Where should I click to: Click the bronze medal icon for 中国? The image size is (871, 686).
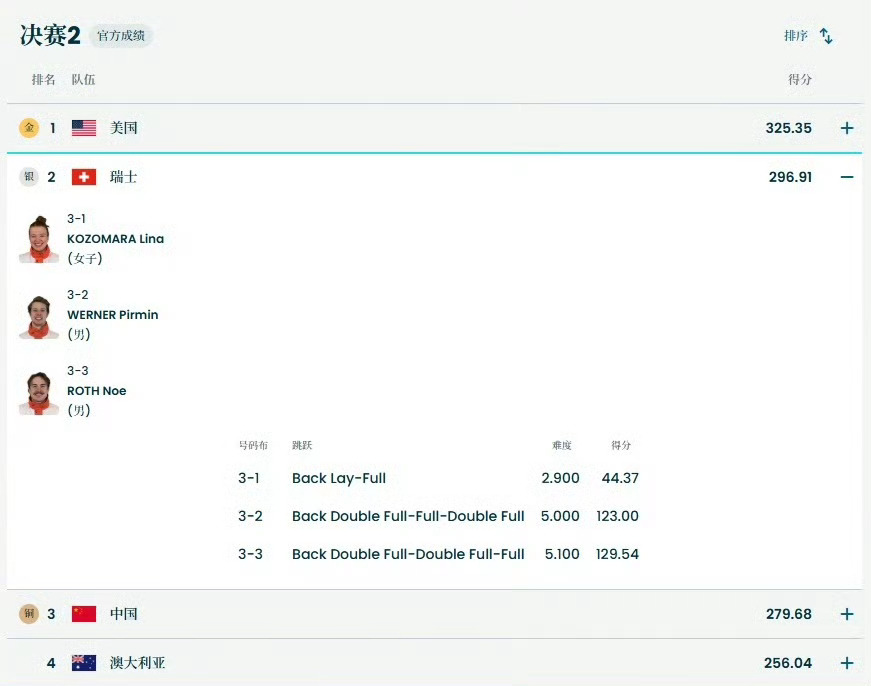click(x=29, y=614)
